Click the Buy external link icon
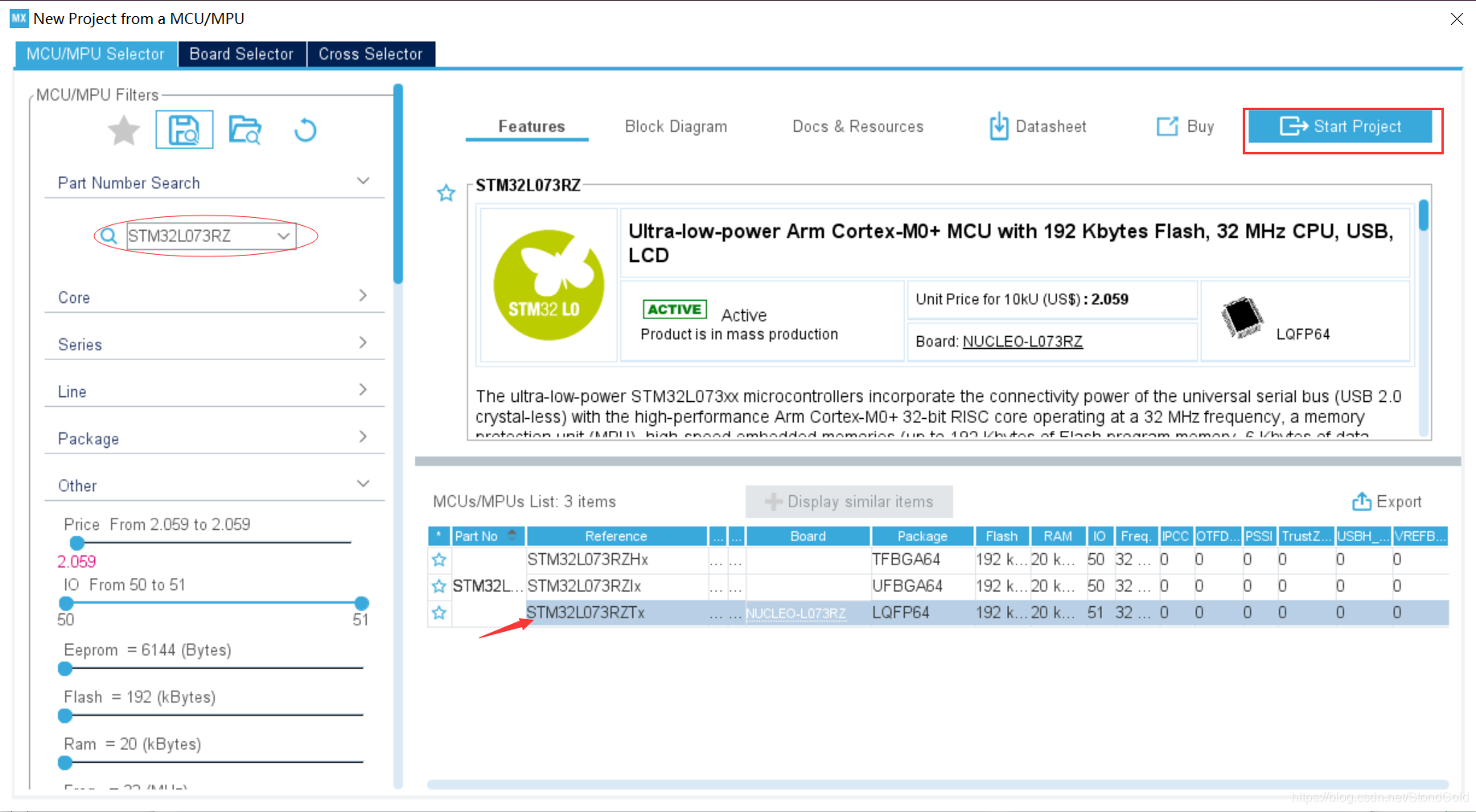The width and height of the screenshot is (1476, 812). point(1167,126)
